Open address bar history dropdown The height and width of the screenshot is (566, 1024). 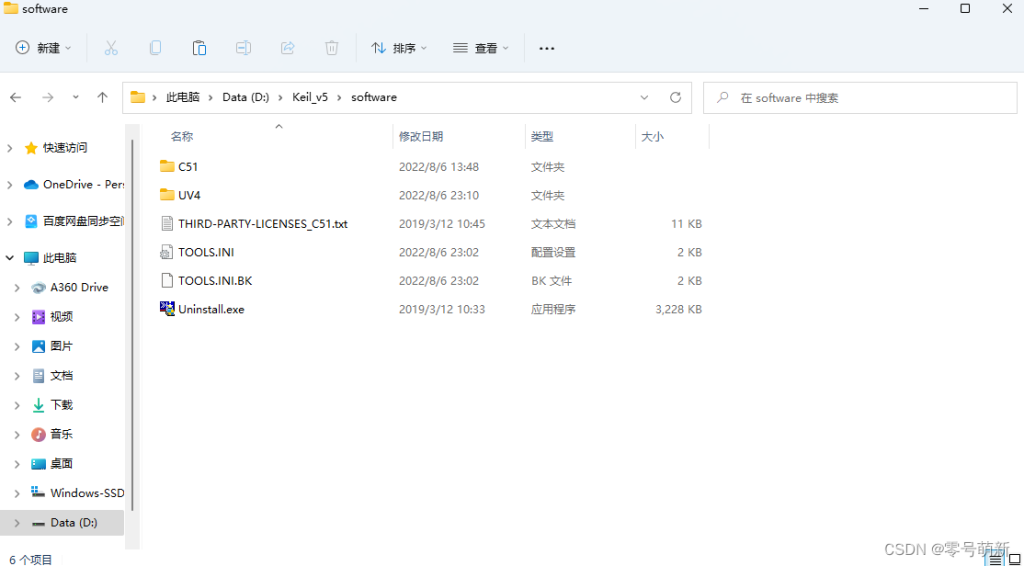pos(645,97)
